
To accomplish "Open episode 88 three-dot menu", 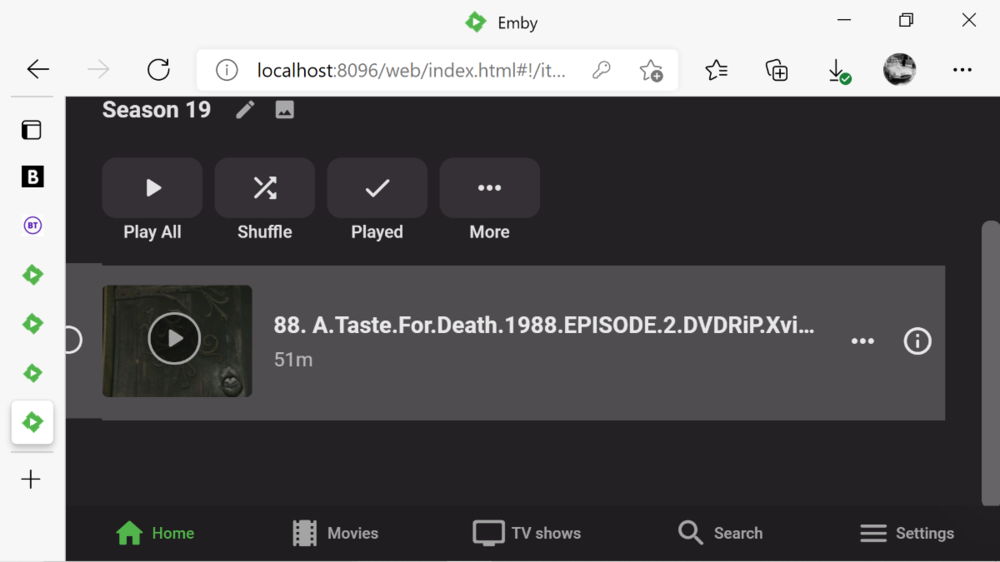I will [x=863, y=341].
